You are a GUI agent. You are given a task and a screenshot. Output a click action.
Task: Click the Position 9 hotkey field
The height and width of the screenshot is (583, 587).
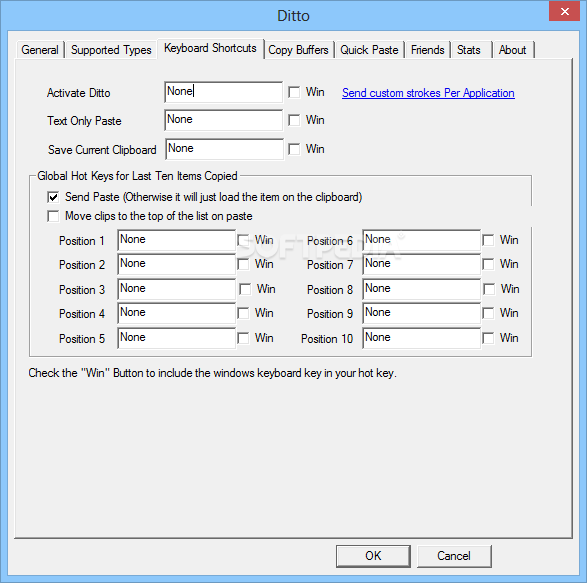coord(422,313)
